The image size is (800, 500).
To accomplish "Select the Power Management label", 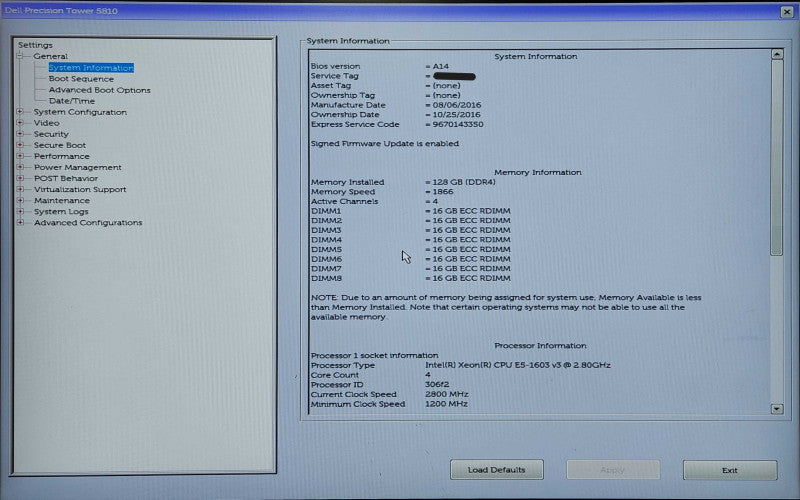I will pyautogui.click(x=78, y=167).
